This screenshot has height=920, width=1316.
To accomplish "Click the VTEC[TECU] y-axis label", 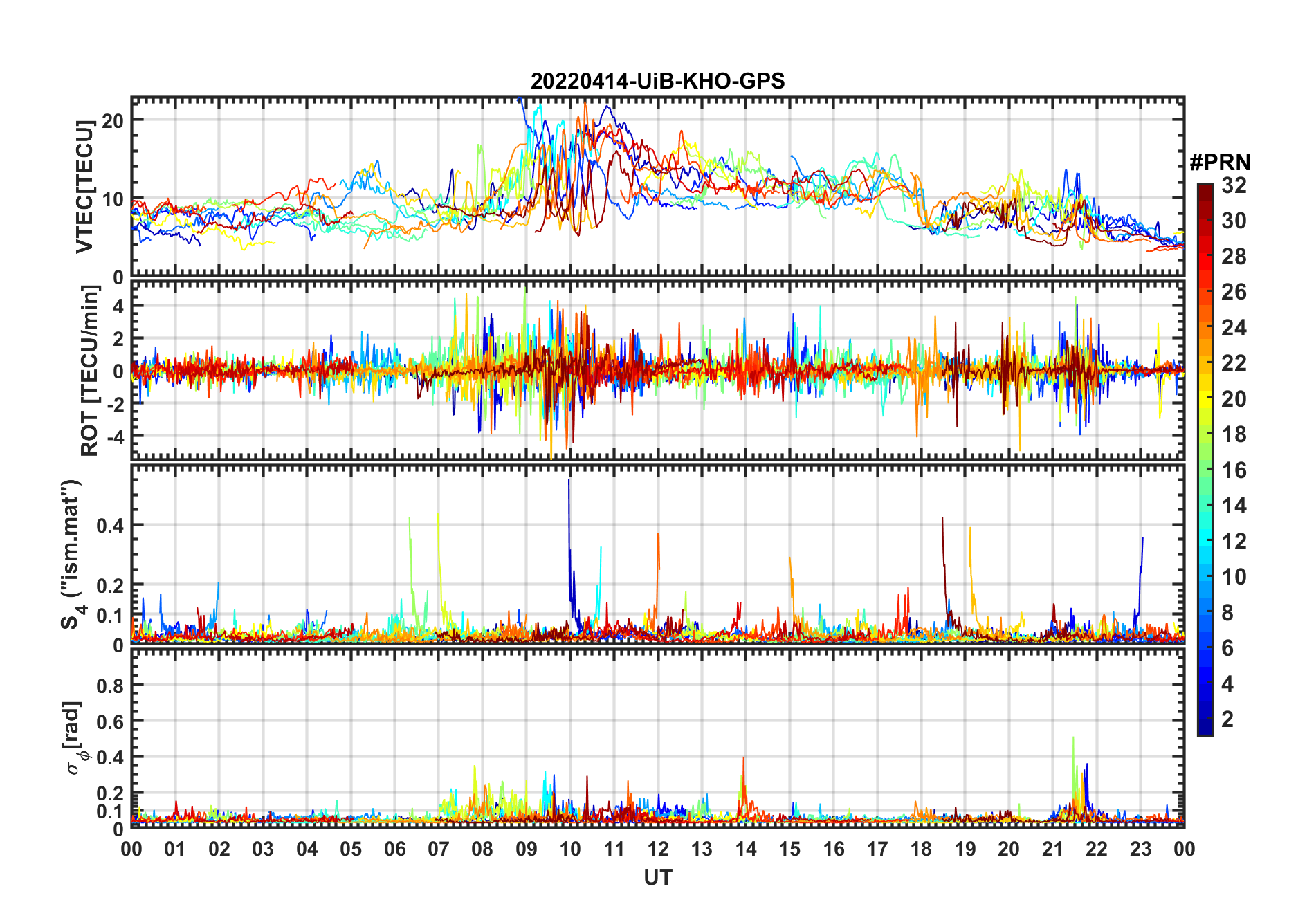I will [x=84, y=187].
